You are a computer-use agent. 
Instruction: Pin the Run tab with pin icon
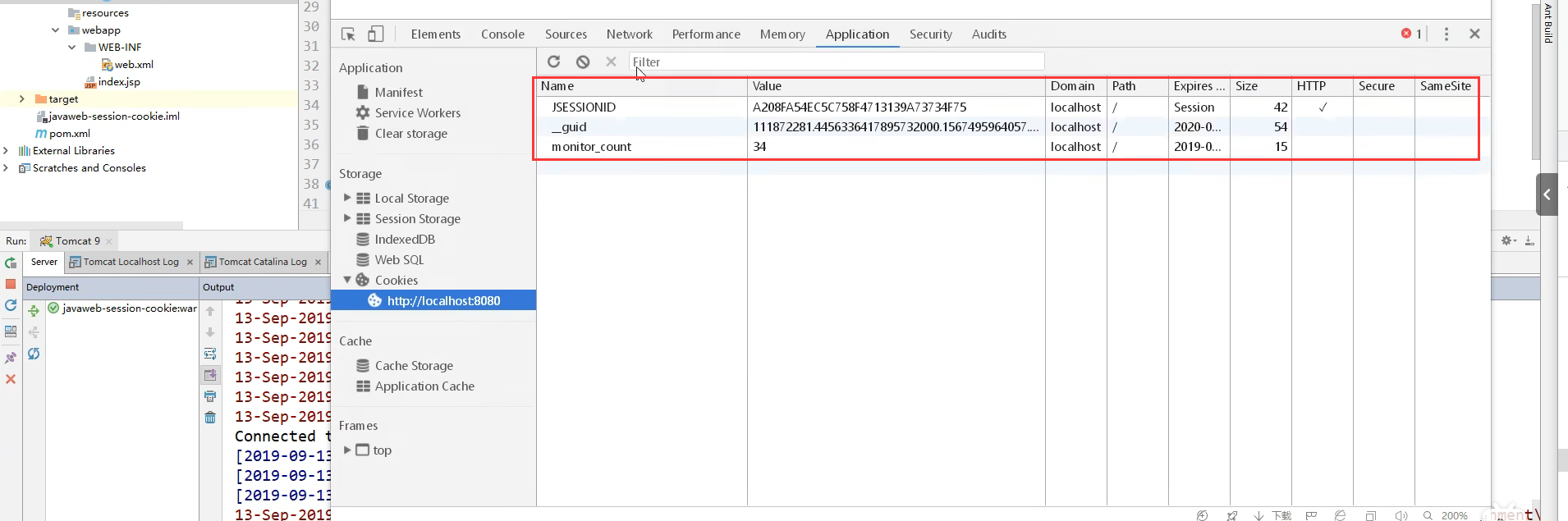point(11,358)
